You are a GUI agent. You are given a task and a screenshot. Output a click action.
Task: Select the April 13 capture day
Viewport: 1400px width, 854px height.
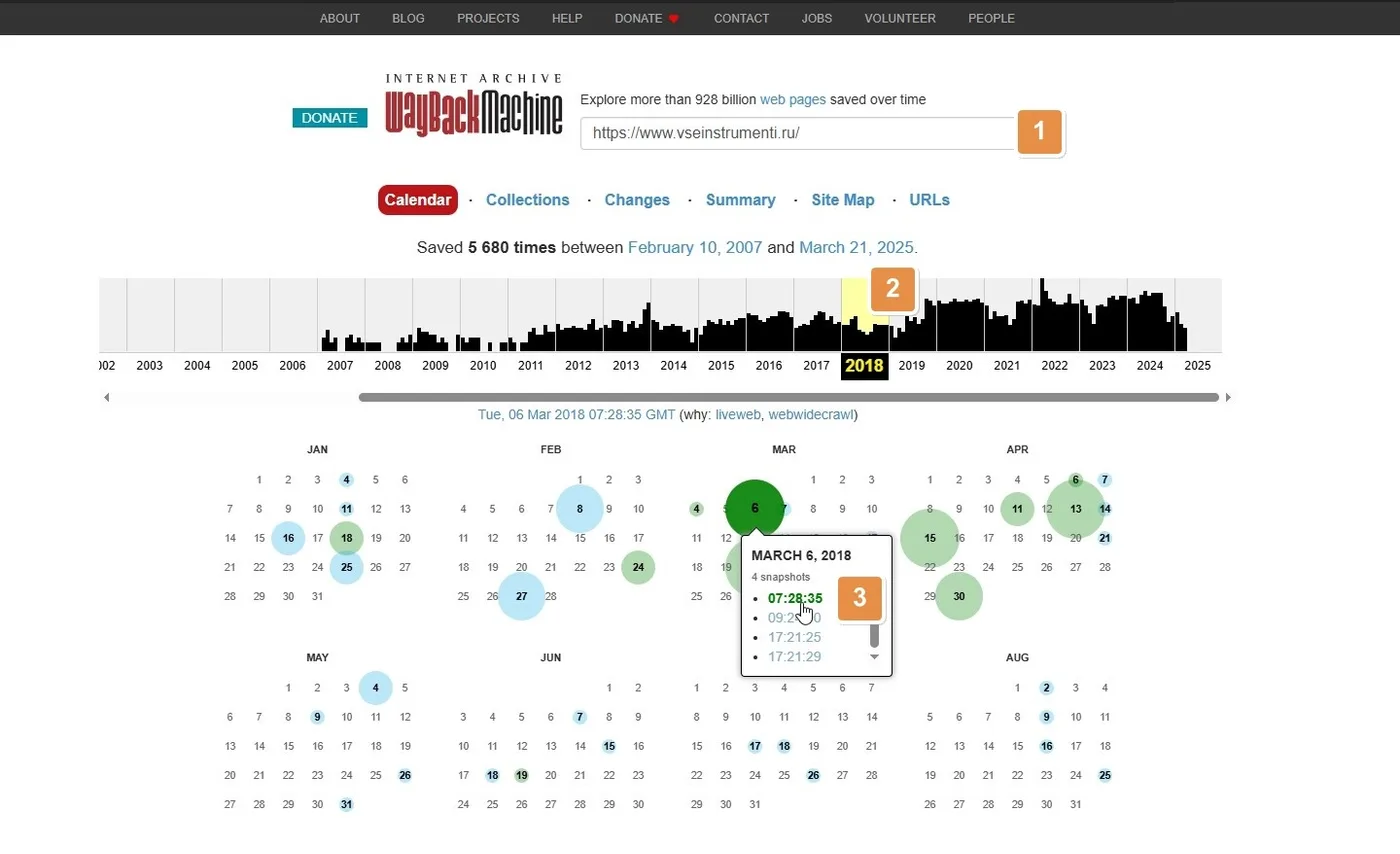(x=1076, y=509)
